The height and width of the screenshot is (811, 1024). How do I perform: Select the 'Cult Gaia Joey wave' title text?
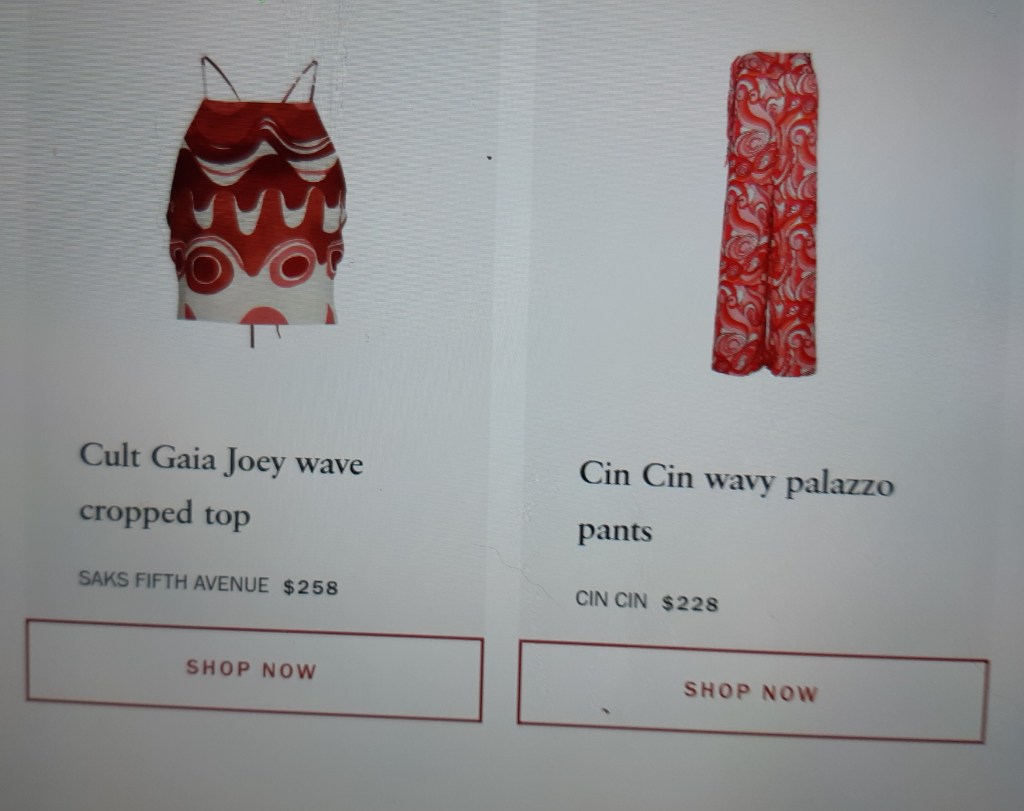(x=221, y=459)
